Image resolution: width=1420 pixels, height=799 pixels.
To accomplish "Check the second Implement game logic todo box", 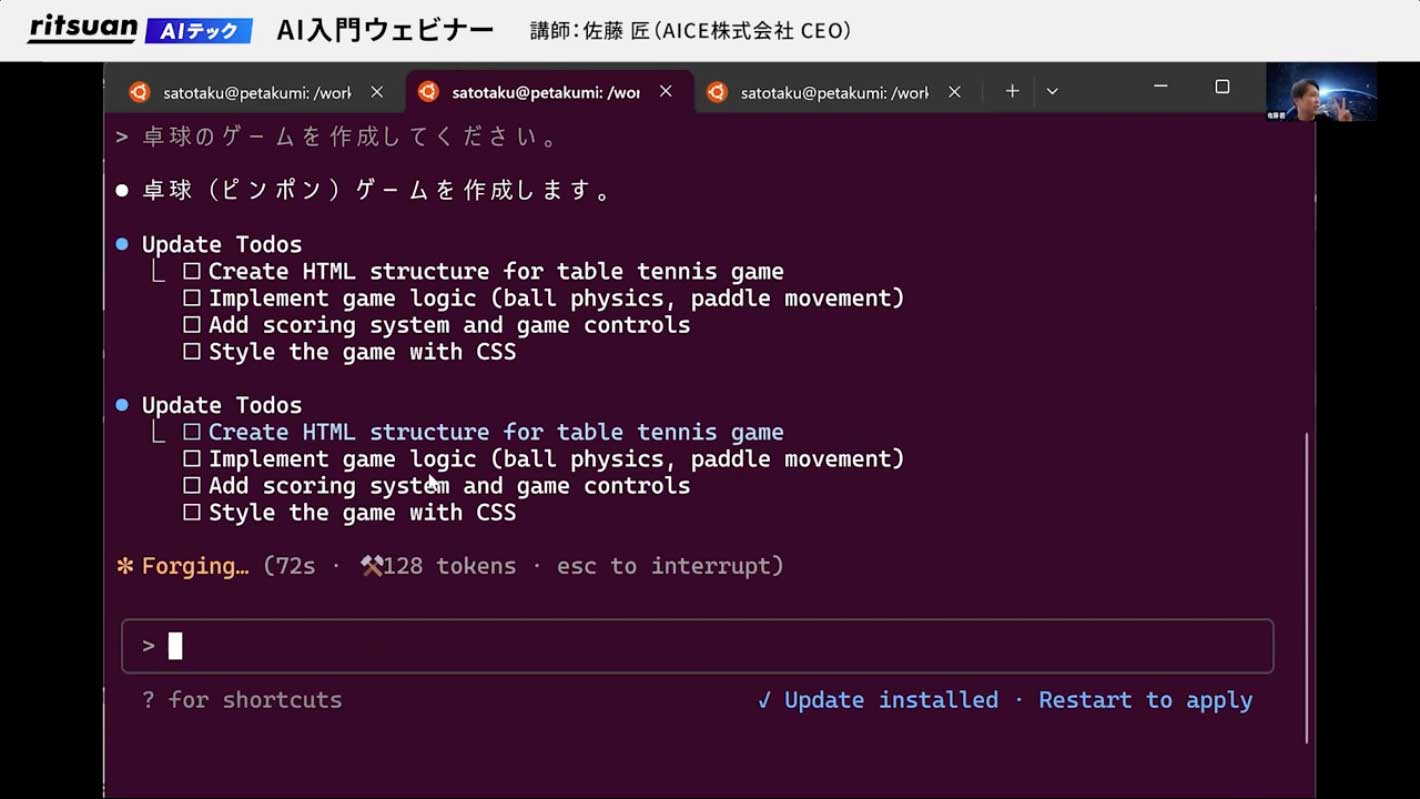I will click(x=192, y=459).
